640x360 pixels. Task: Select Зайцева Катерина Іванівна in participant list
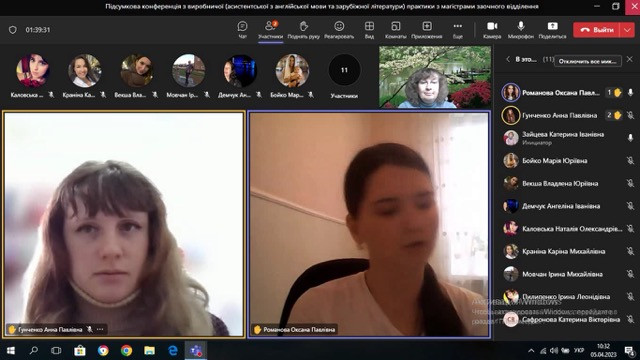point(568,138)
